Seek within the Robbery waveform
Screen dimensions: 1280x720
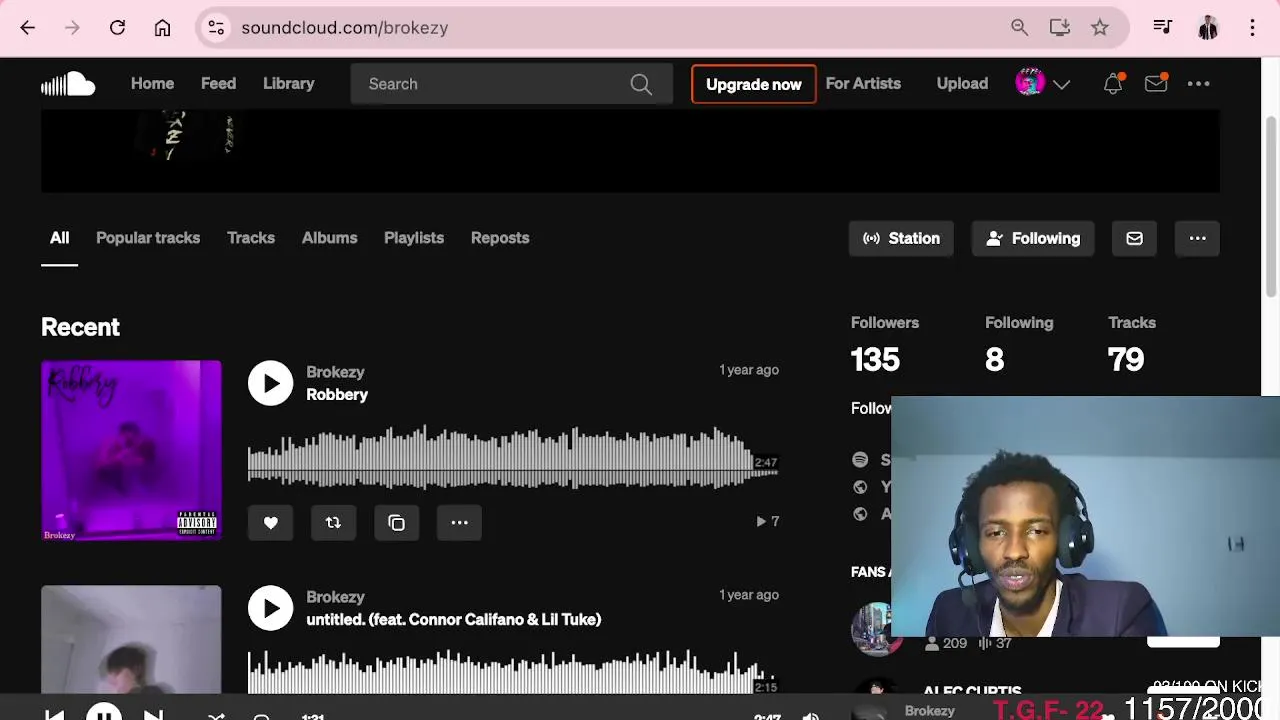click(513, 457)
